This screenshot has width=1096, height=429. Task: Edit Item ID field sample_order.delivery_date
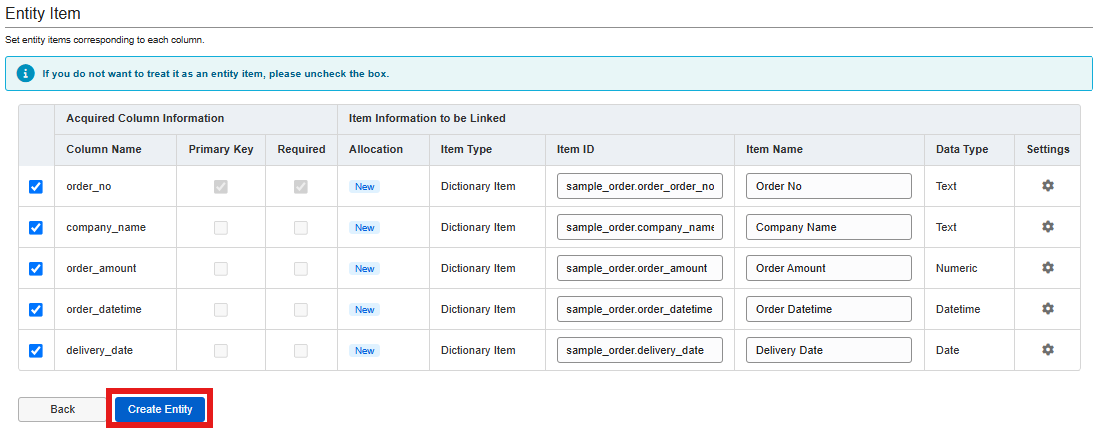(x=640, y=350)
